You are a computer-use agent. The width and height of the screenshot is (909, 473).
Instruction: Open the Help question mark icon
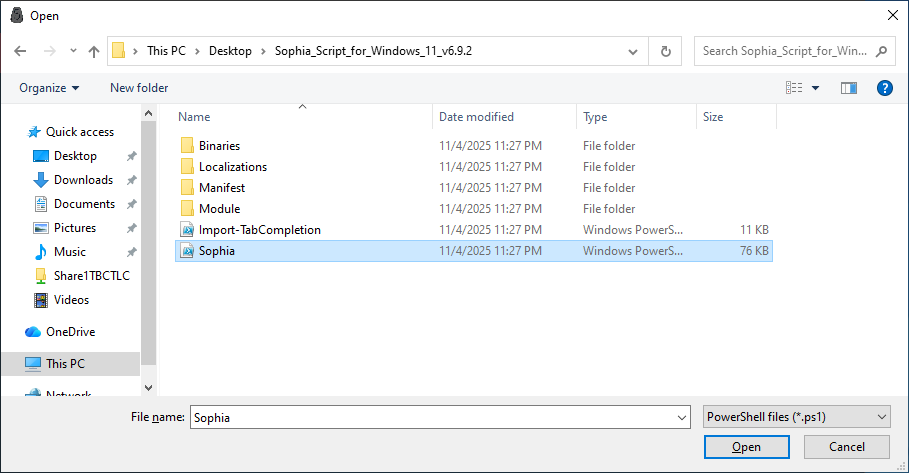(x=884, y=88)
